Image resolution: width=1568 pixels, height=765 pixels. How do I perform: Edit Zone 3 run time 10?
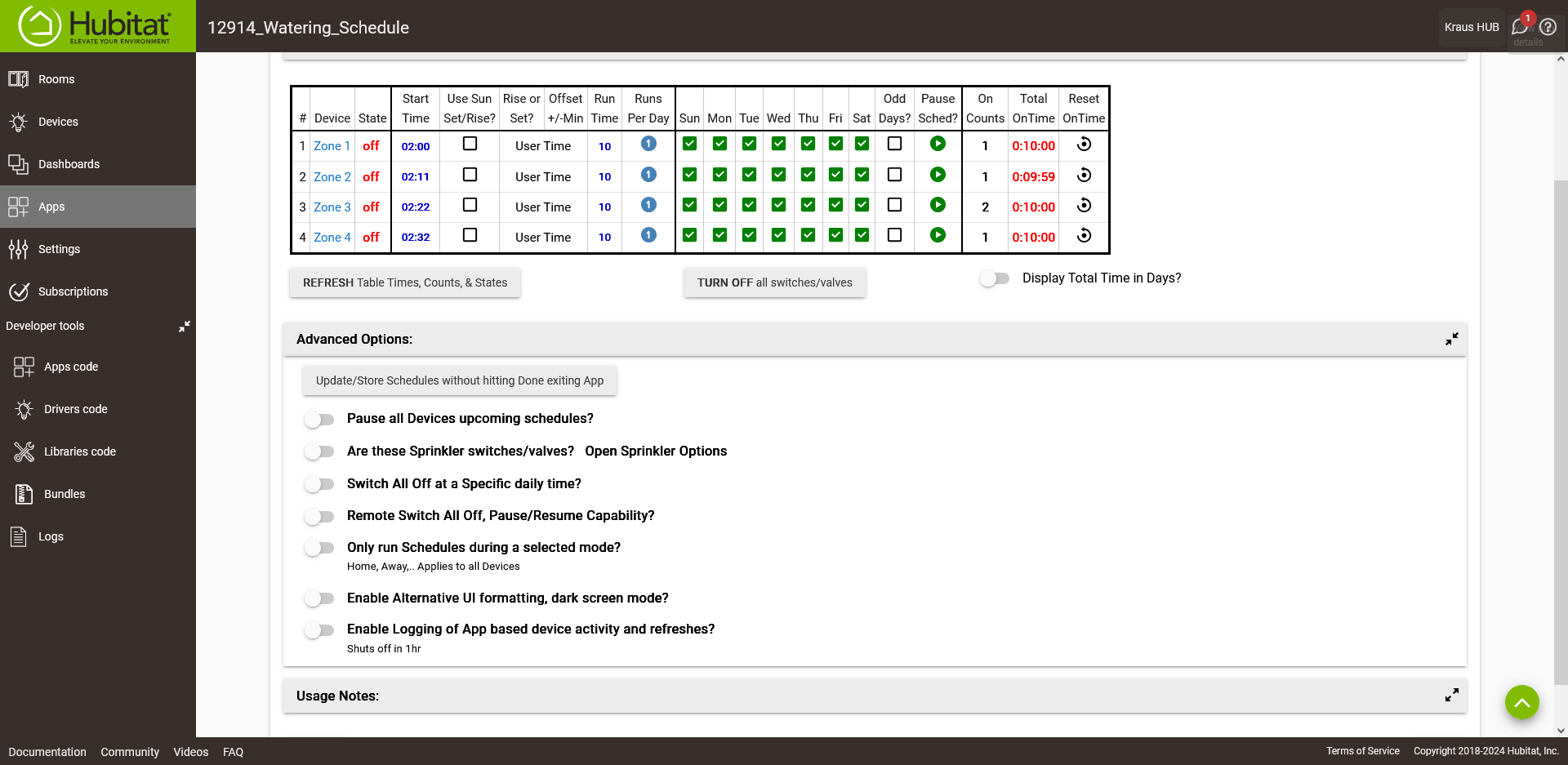click(604, 207)
